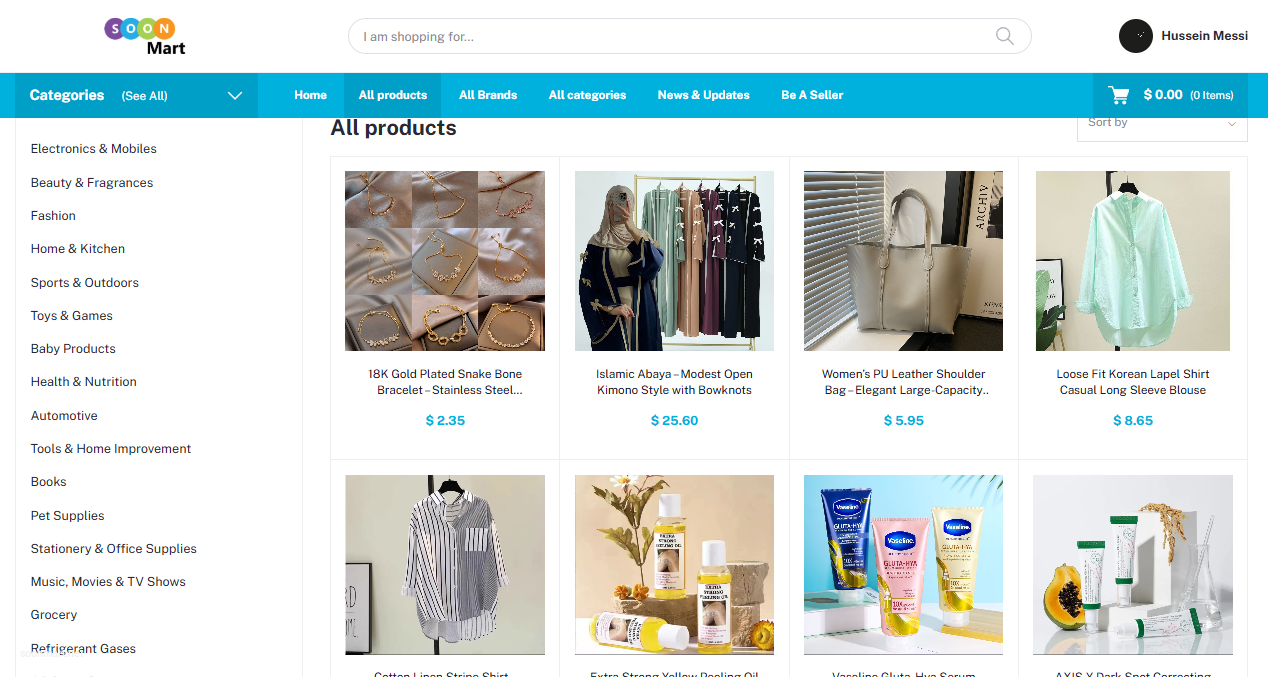Screen dimensions: 1268x677
Task: Open Vaseline Gluta-Hya product image
Action: (904, 565)
